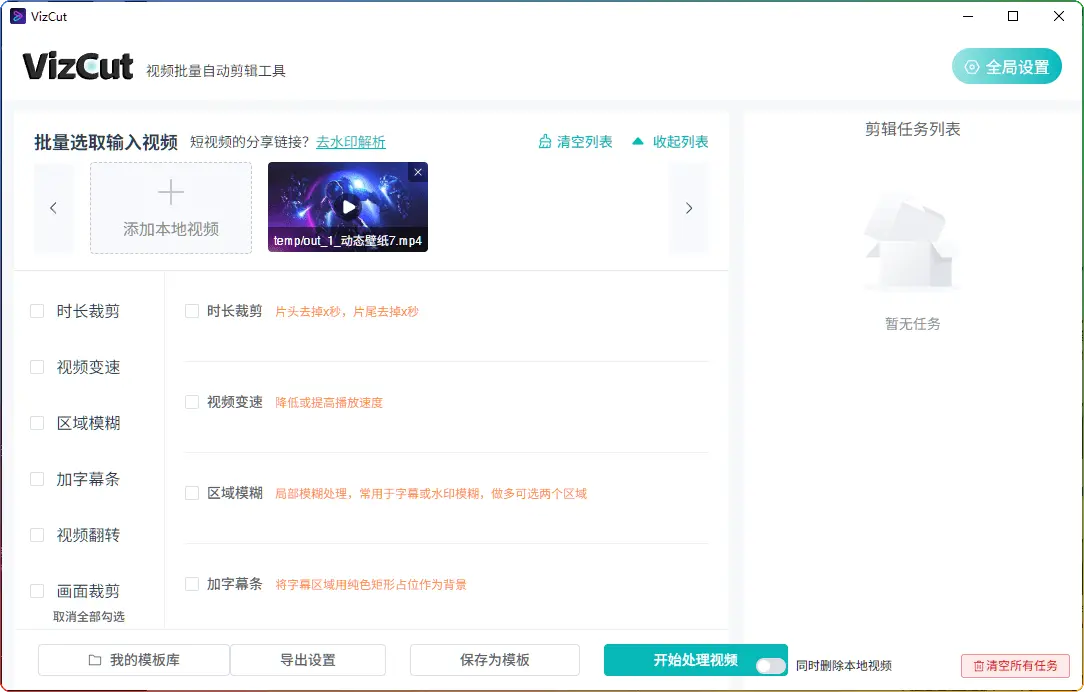The height and width of the screenshot is (692, 1084).
Task: Collapse the list with 收起列表 arrow
Action: pos(638,142)
